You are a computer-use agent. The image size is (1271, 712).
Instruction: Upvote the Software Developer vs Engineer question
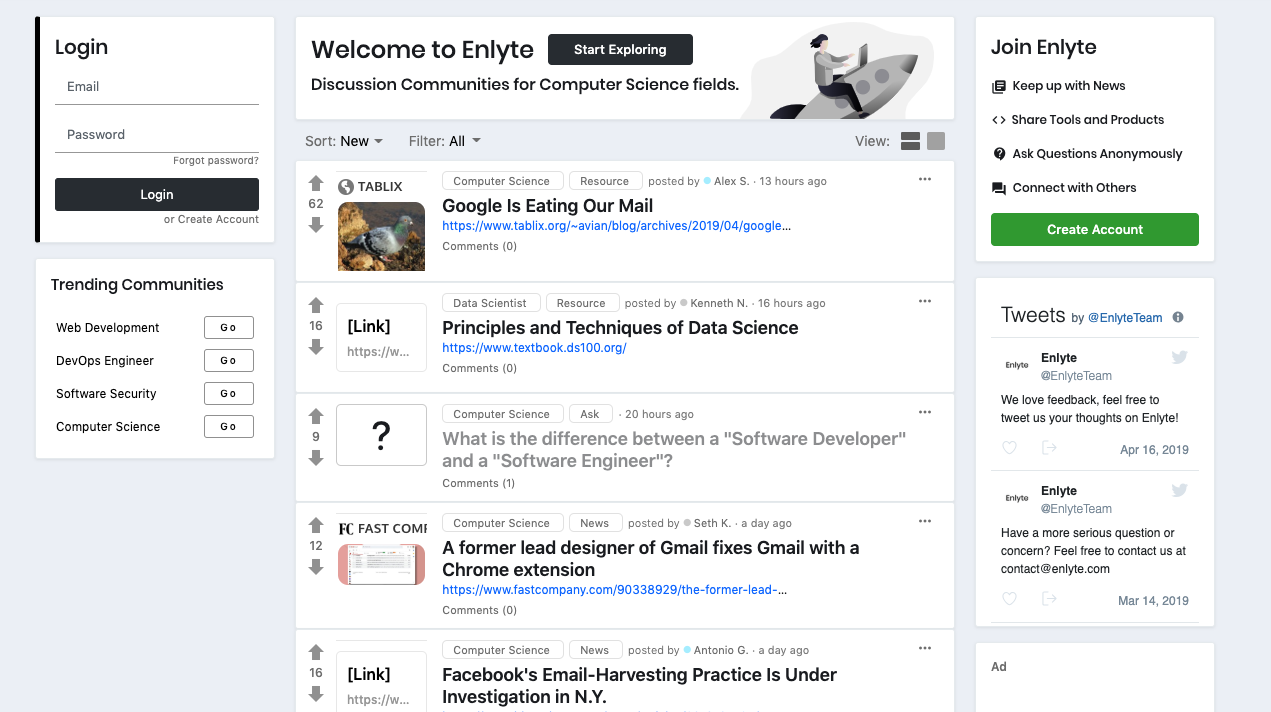coord(316,416)
